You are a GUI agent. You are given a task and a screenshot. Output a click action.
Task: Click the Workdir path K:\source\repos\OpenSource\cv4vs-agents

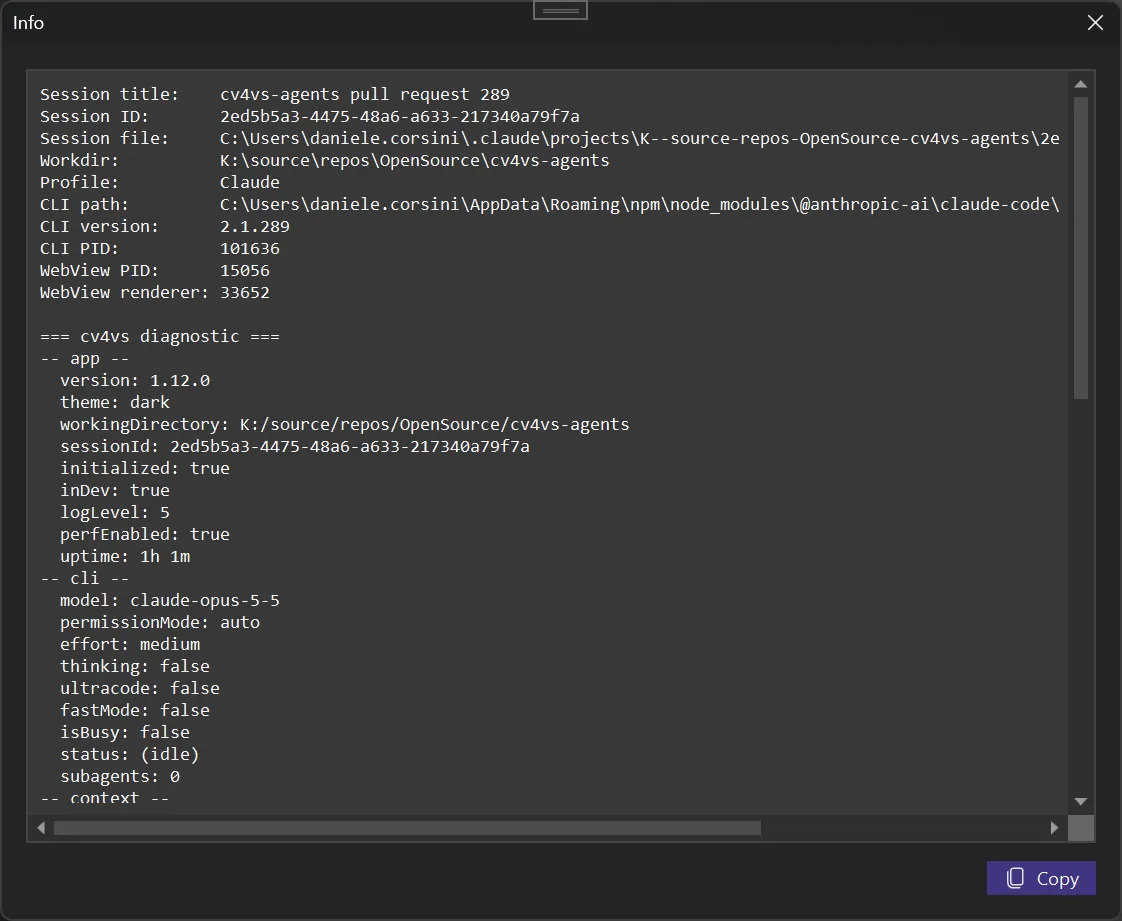[414, 160]
